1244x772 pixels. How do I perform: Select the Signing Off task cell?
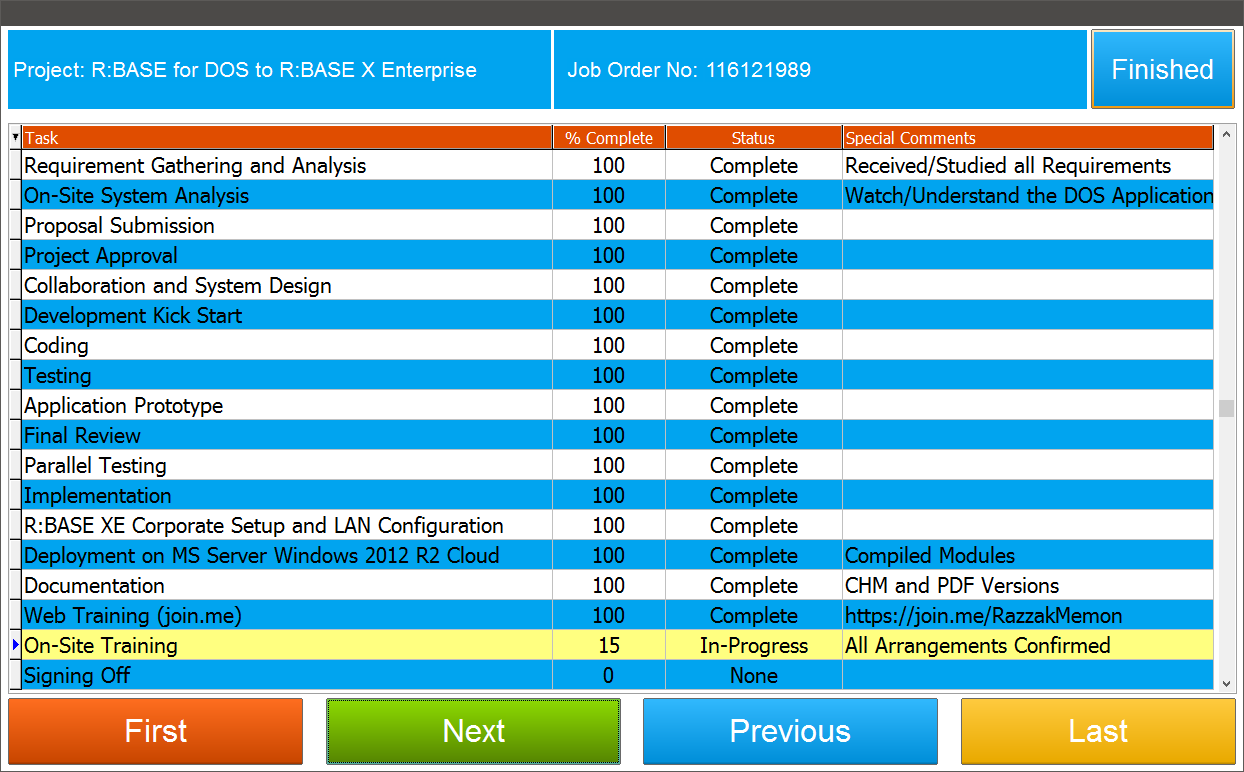click(287, 676)
